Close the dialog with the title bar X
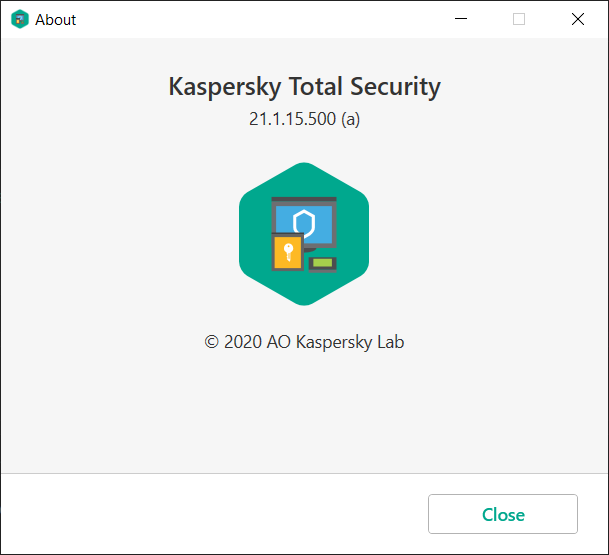Image resolution: width=609 pixels, height=555 pixels. tap(578, 19)
